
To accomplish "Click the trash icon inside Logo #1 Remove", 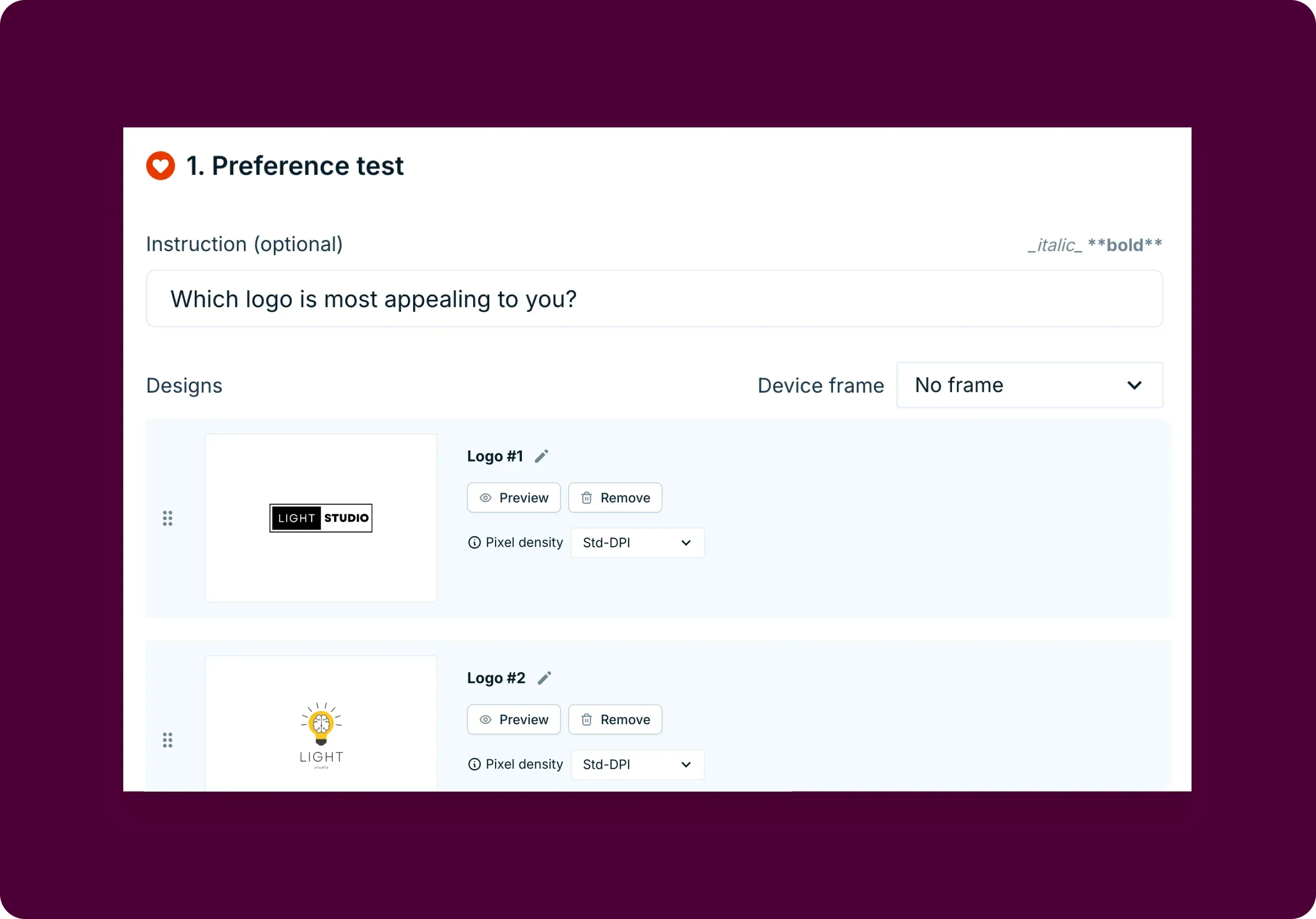I will [x=586, y=497].
